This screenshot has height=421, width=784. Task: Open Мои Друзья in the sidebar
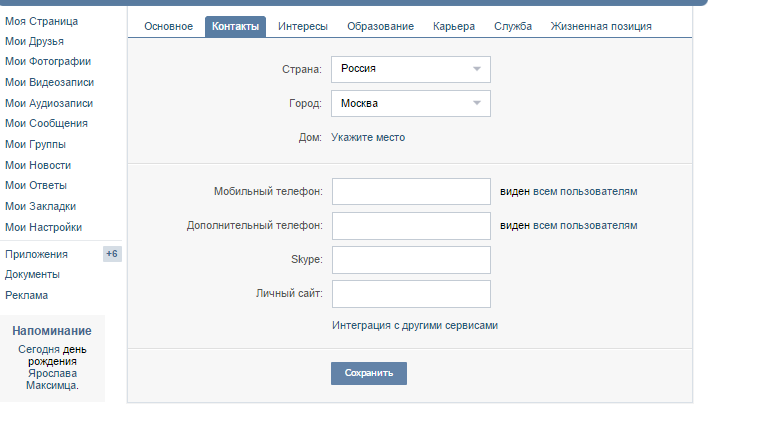(x=34, y=42)
